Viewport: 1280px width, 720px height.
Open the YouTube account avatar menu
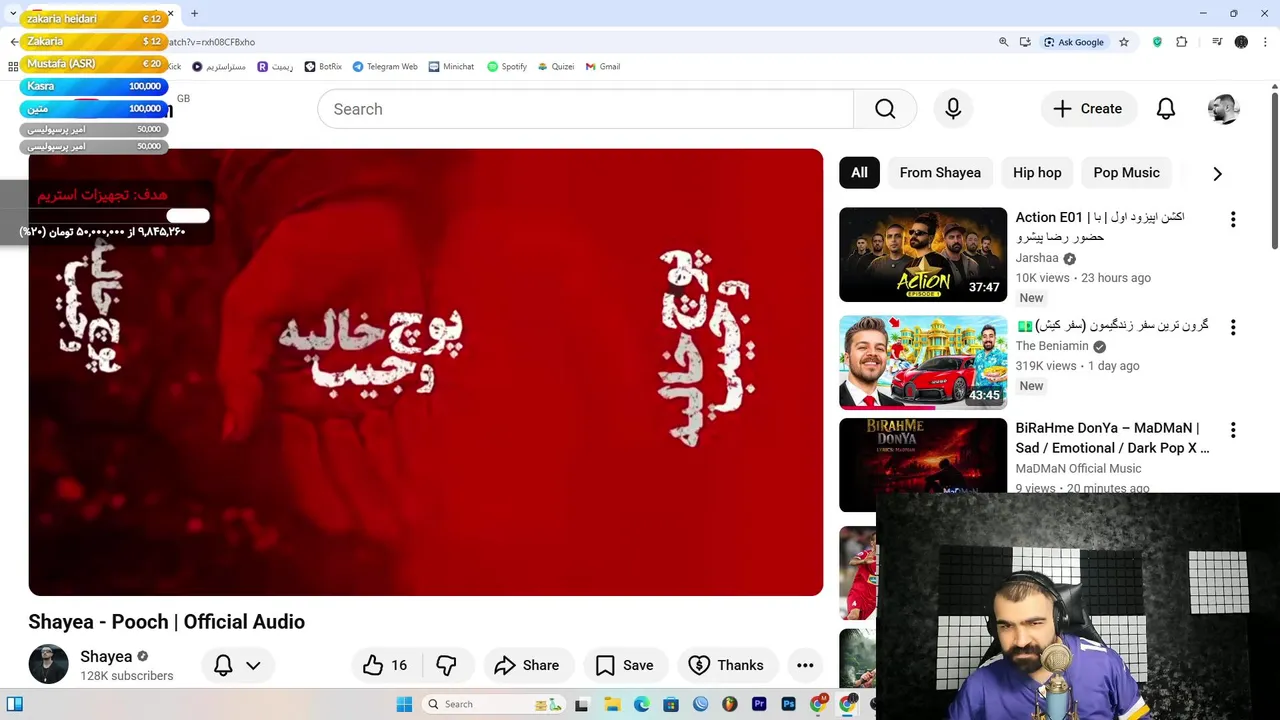pyautogui.click(x=1223, y=109)
